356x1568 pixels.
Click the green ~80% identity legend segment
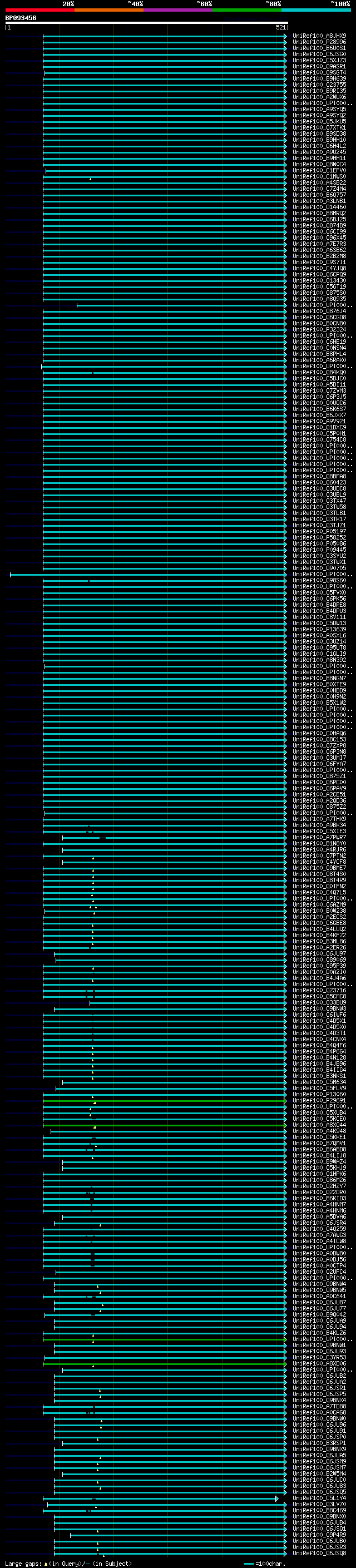[x=247, y=10]
